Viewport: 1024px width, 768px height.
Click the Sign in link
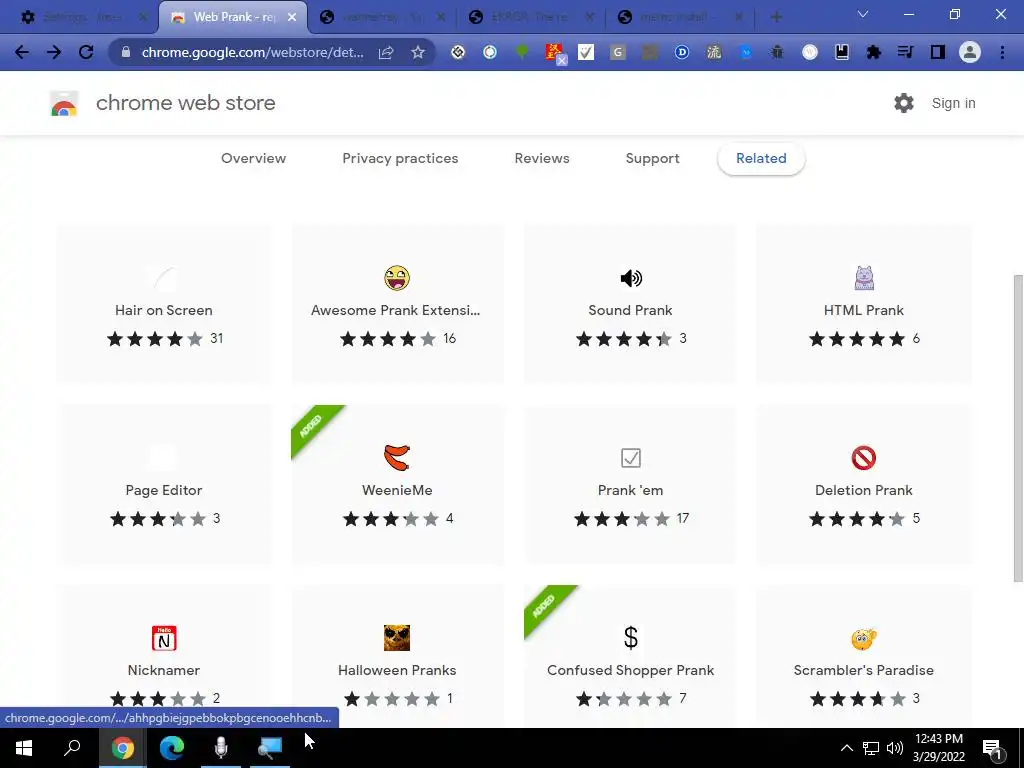pos(953,103)
